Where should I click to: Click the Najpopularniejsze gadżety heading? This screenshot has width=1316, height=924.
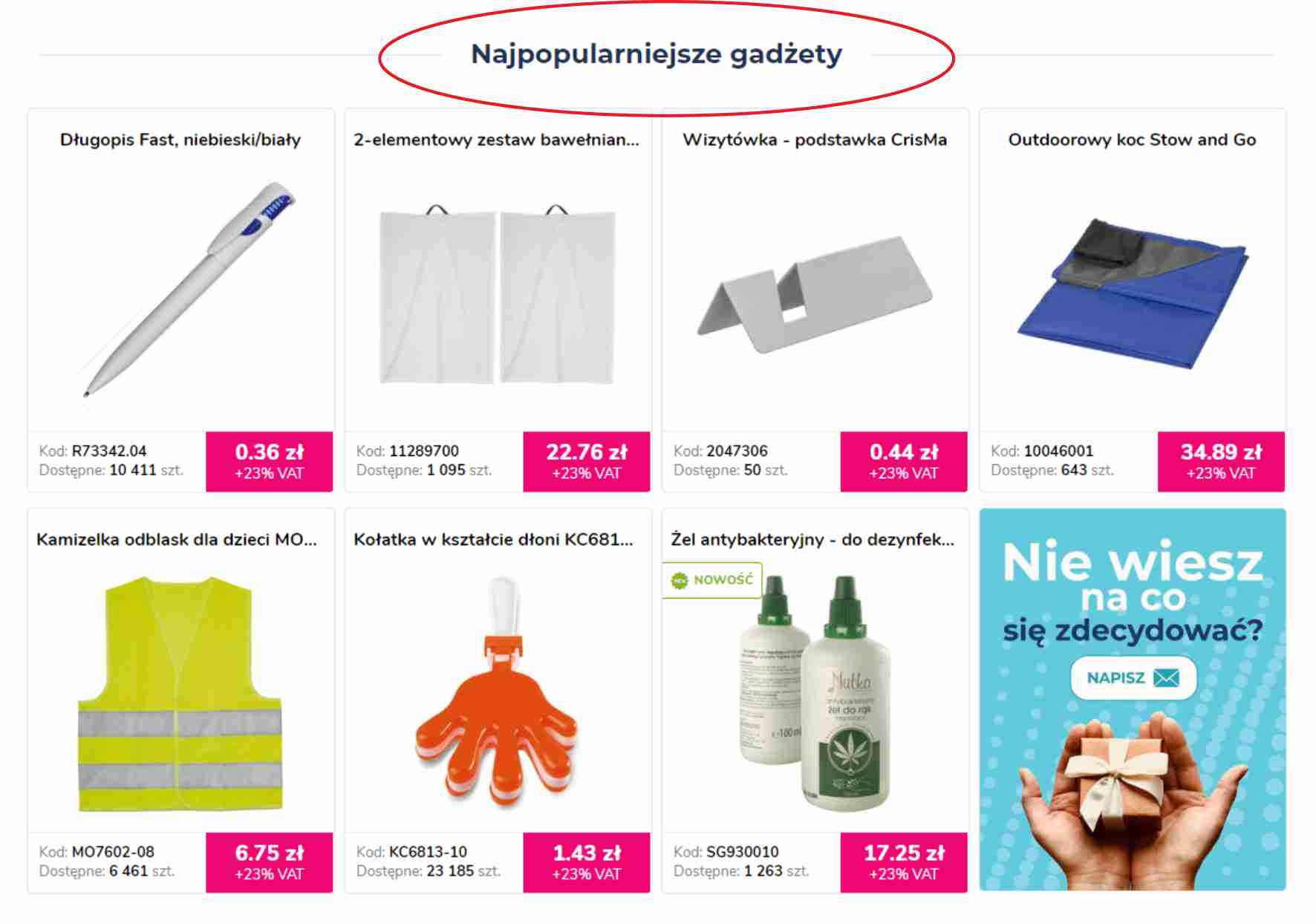click(657, 54)
